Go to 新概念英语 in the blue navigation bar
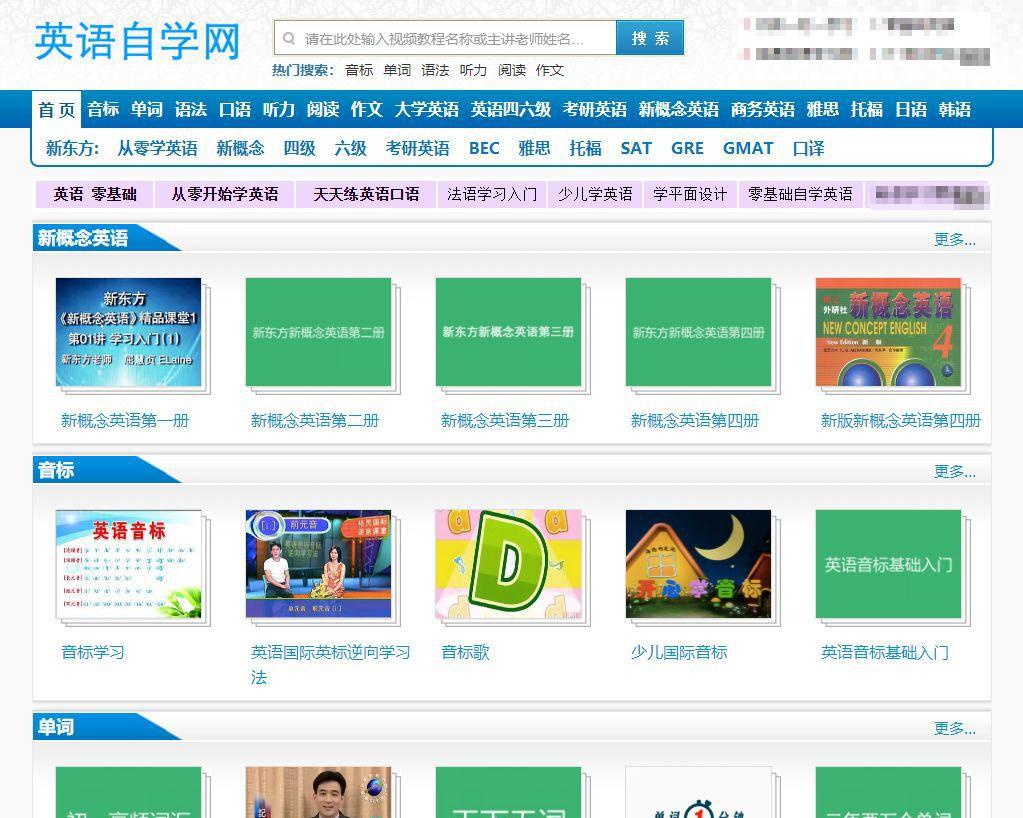The height and width of the screenshot is (818, 1023). pyautogui.click(x=679, y=109)
